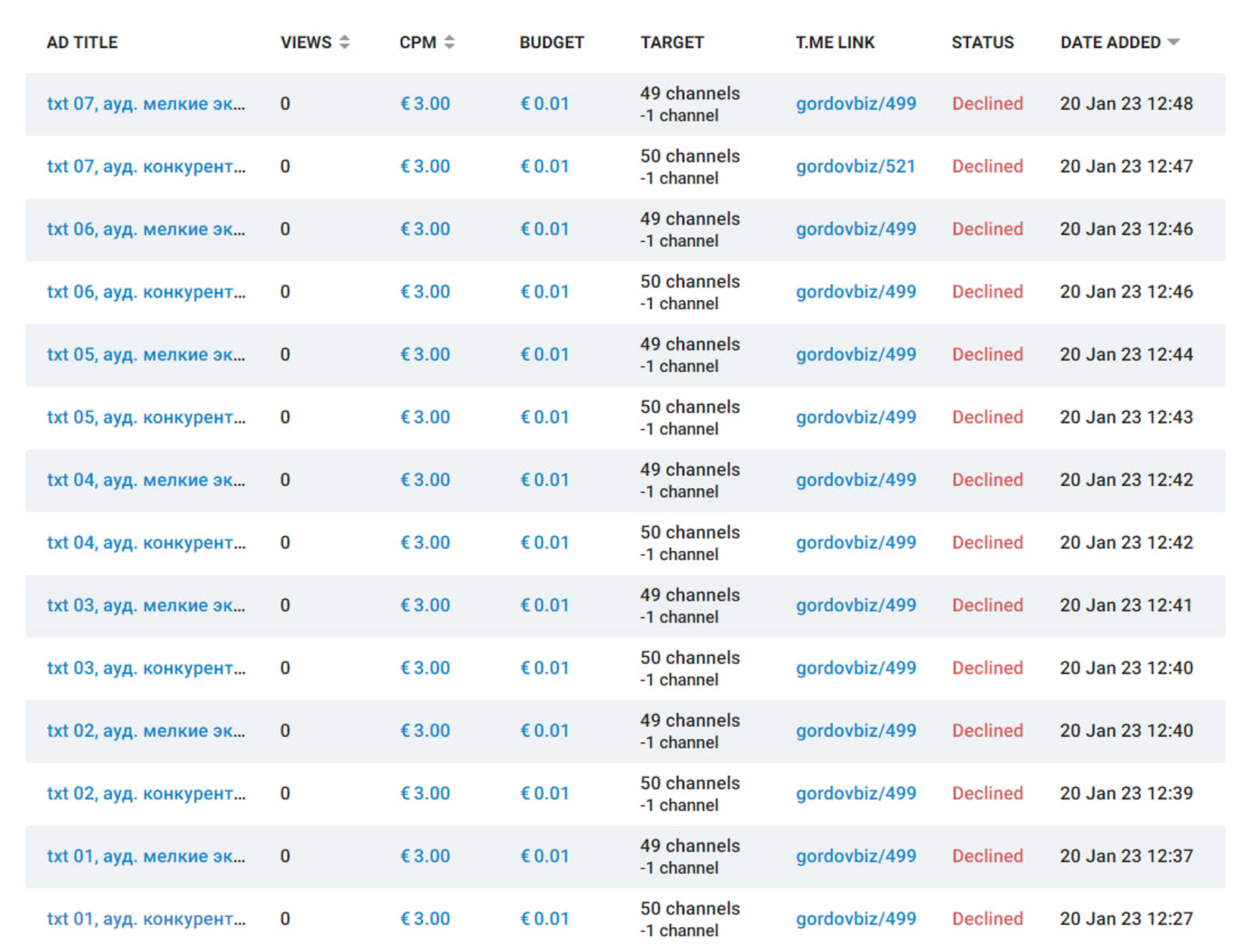Edit € 0.01 budget in the 12:27 row
Viewport: 1252px width, 952px height.
coord(545,918)
